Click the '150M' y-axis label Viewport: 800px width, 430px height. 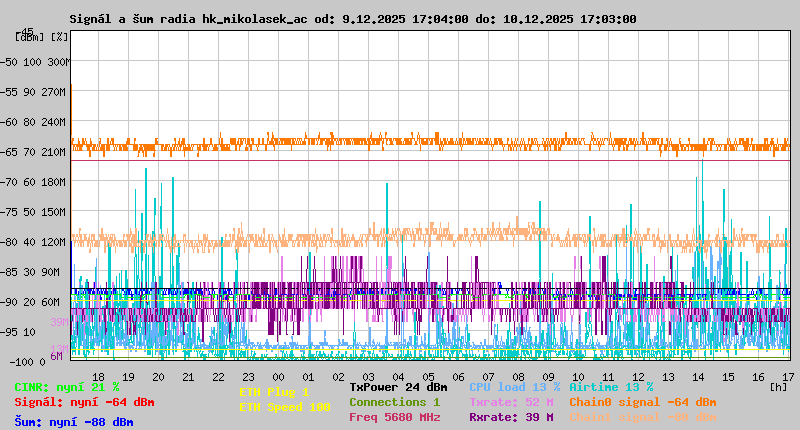coord(56,212)
